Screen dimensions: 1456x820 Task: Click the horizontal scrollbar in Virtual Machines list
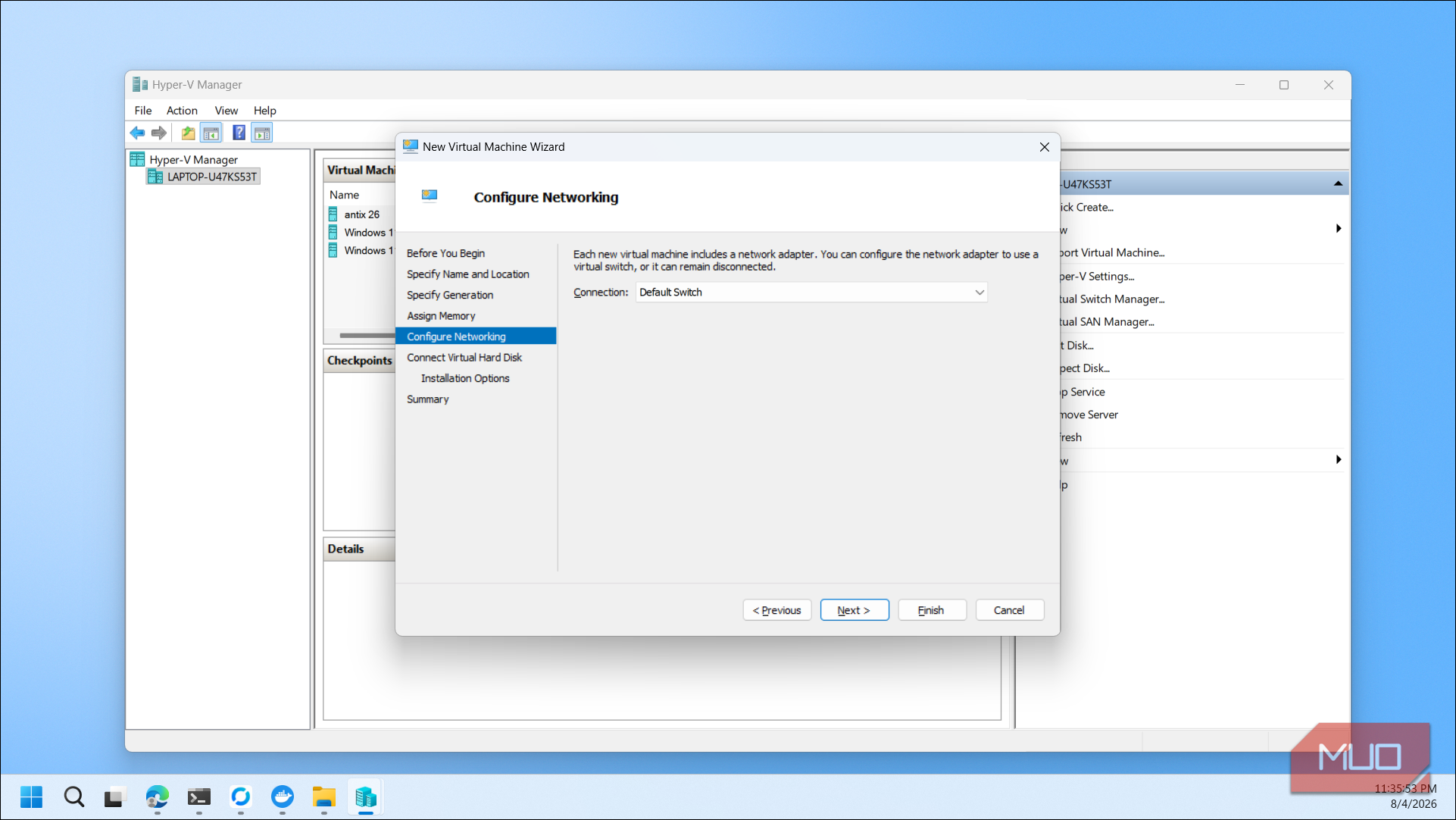(367, 335)
